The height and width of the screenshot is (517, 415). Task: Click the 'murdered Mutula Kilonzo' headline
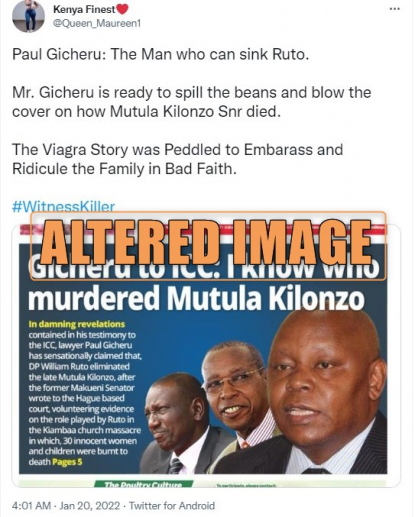point(196,299)
